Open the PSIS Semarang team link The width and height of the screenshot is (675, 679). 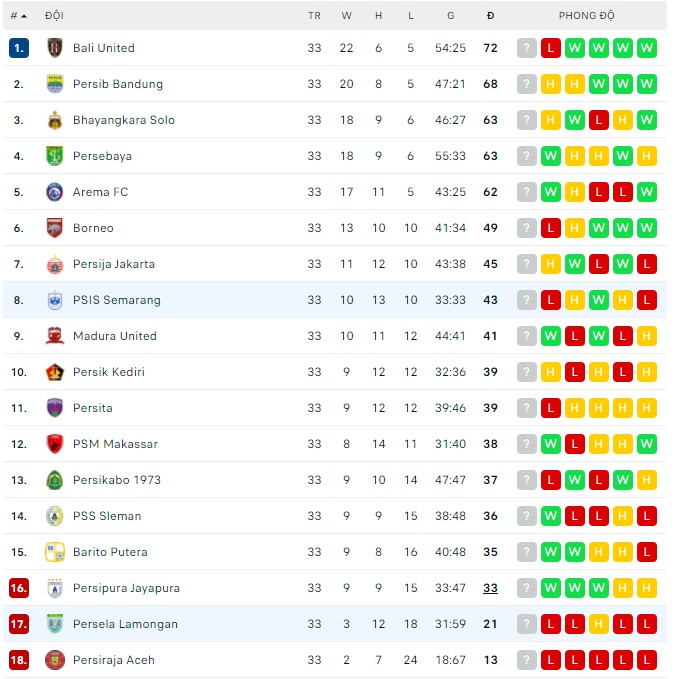pos(116,300)
